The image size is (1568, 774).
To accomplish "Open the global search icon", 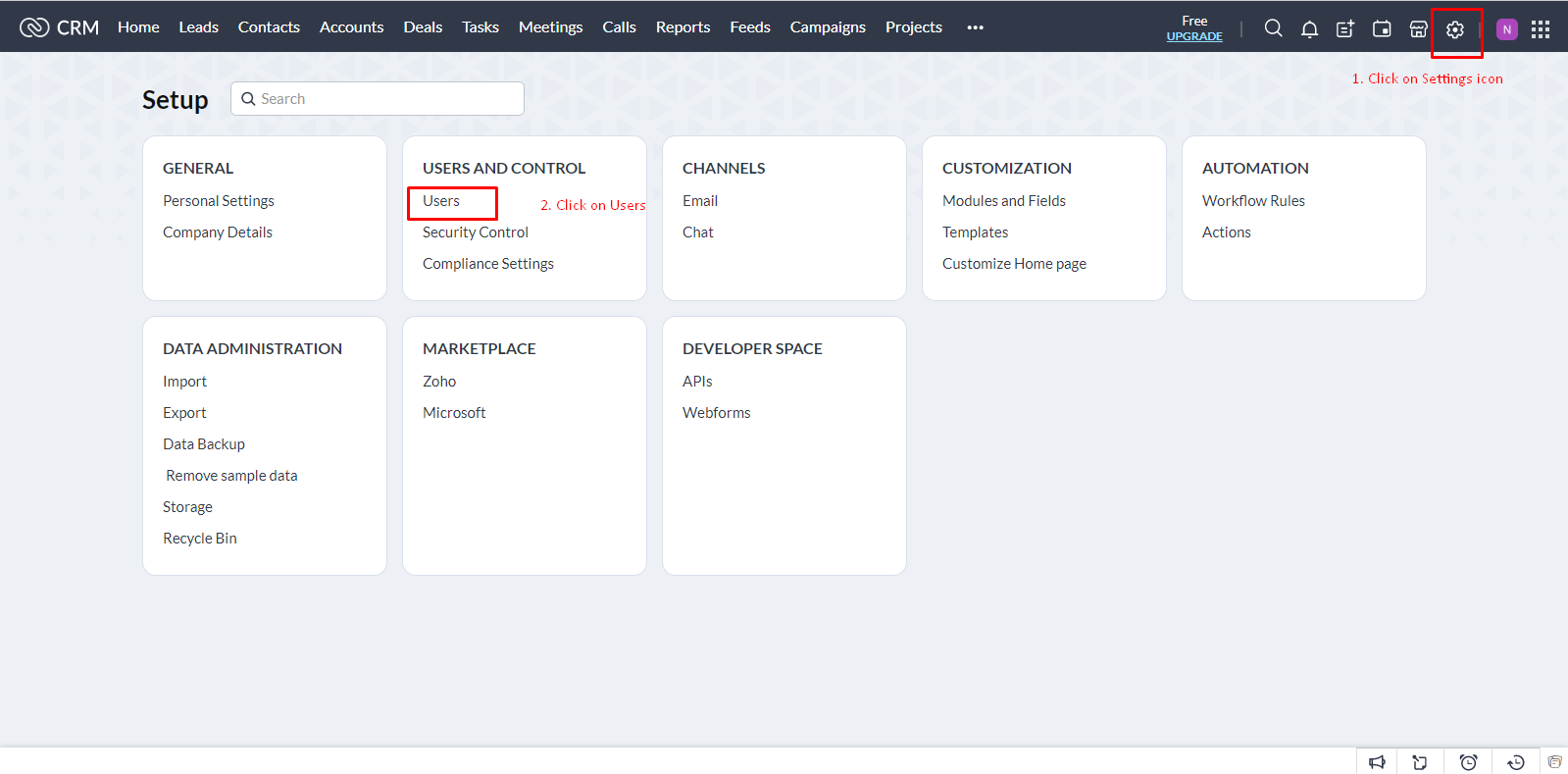I will point(1273,28).
